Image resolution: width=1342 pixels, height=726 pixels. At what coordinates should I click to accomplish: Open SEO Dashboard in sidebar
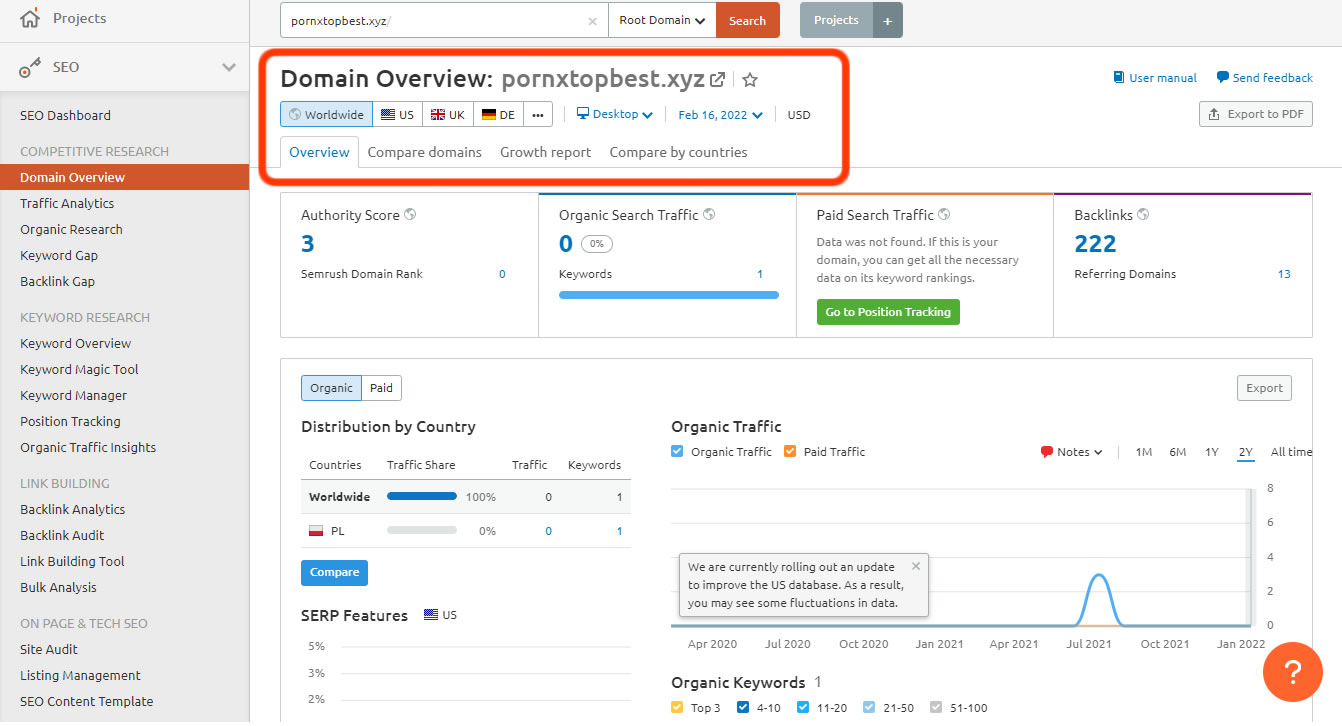(65, 115)
